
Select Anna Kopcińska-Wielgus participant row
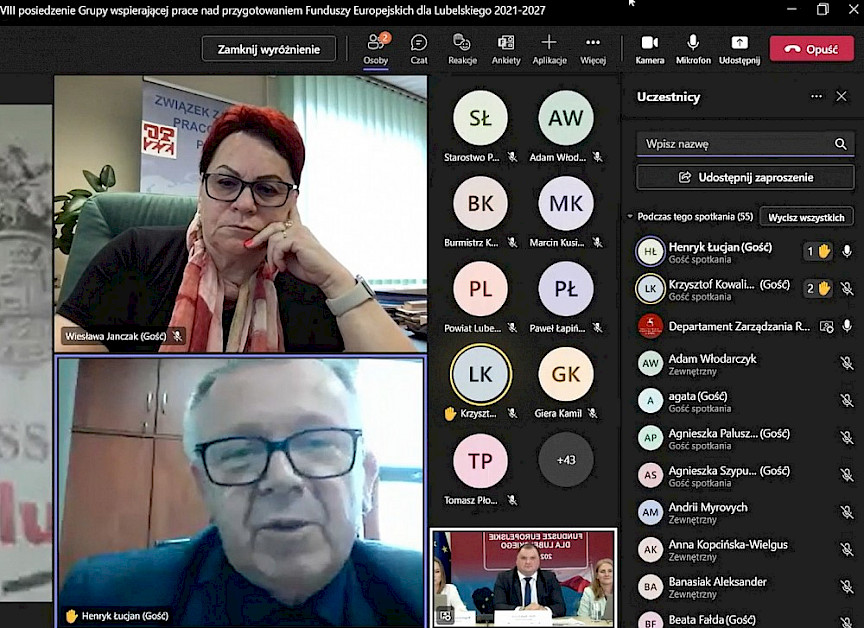click(x=745, y=550)
